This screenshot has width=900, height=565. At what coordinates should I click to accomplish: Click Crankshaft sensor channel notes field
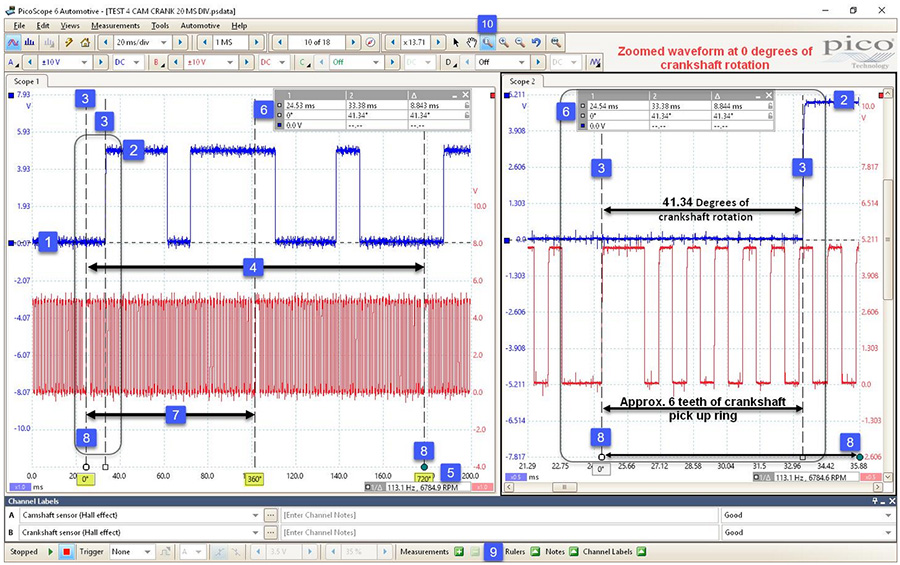tap(499, 533)
